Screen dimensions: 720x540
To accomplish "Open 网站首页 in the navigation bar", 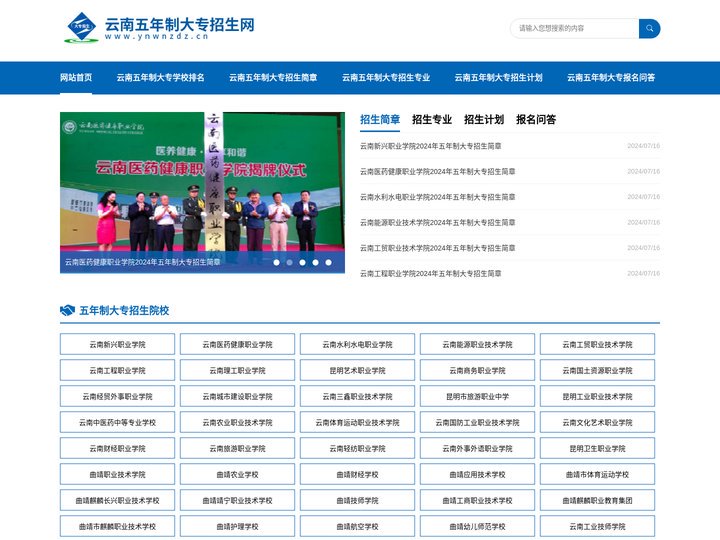I will [76, 78].
